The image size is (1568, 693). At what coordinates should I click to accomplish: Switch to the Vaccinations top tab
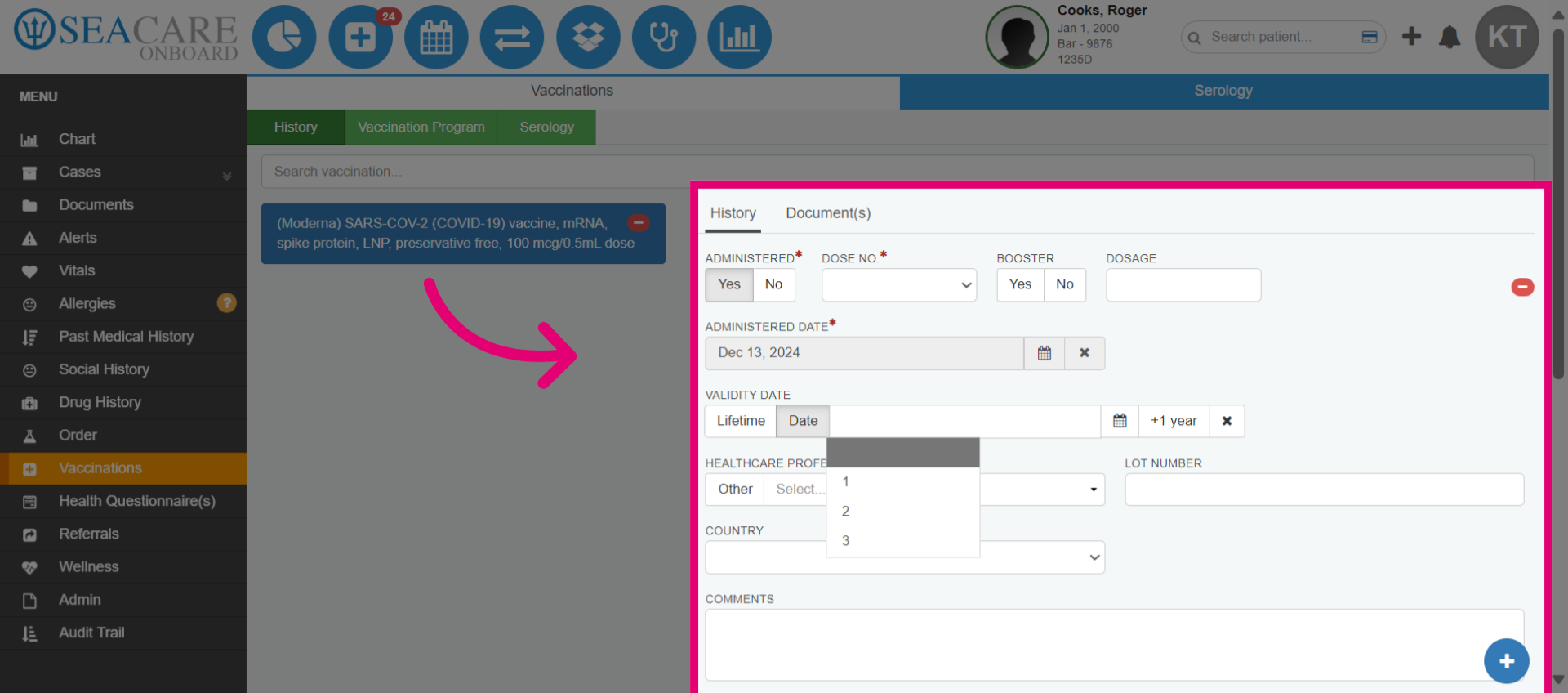pyautogui.click(x=572, y=91)
